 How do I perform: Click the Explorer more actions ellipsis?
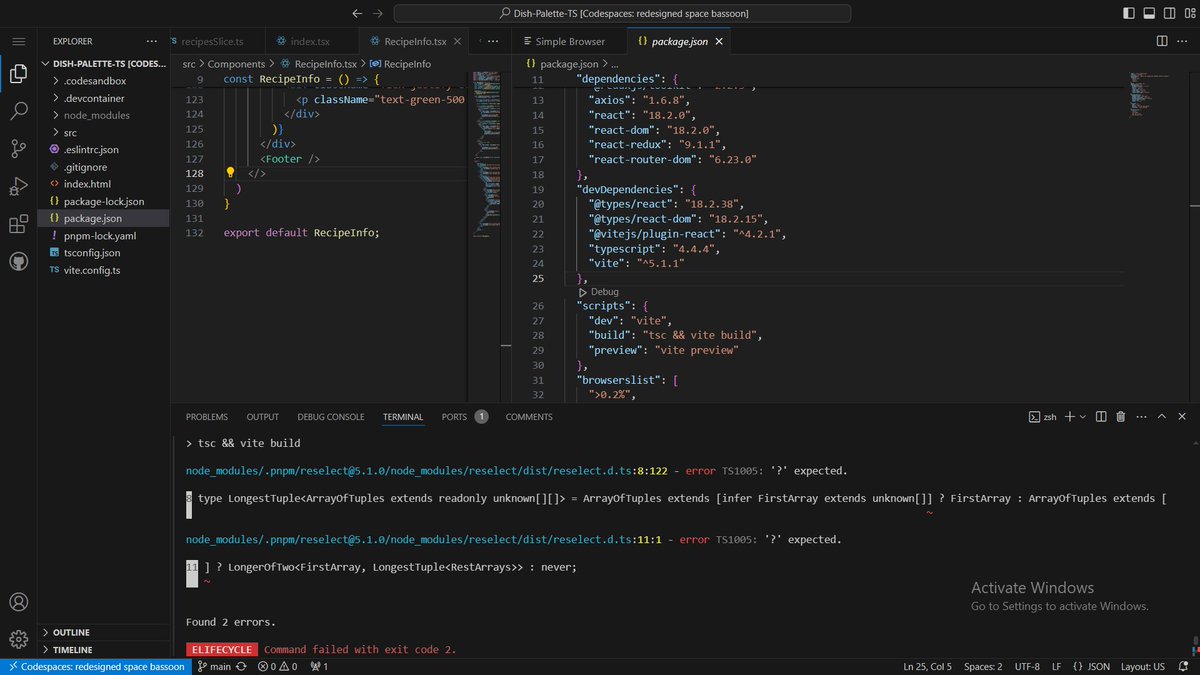pos(152,42)
